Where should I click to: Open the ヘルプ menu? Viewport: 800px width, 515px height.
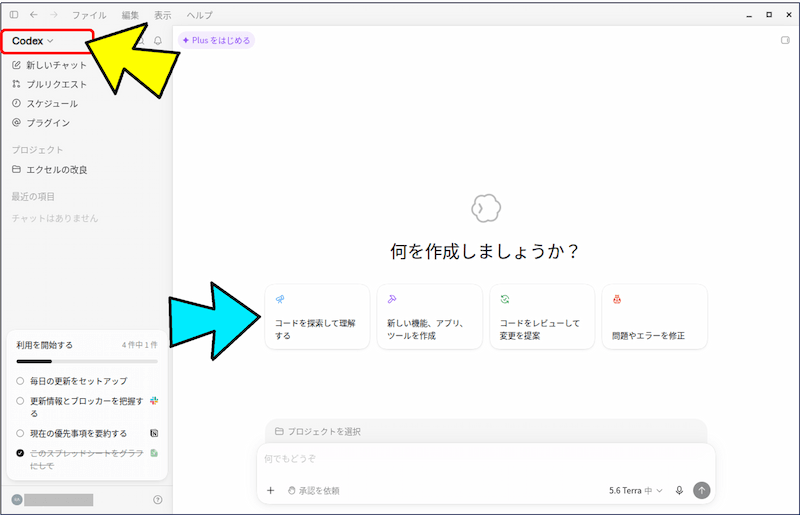coord(199,15)
